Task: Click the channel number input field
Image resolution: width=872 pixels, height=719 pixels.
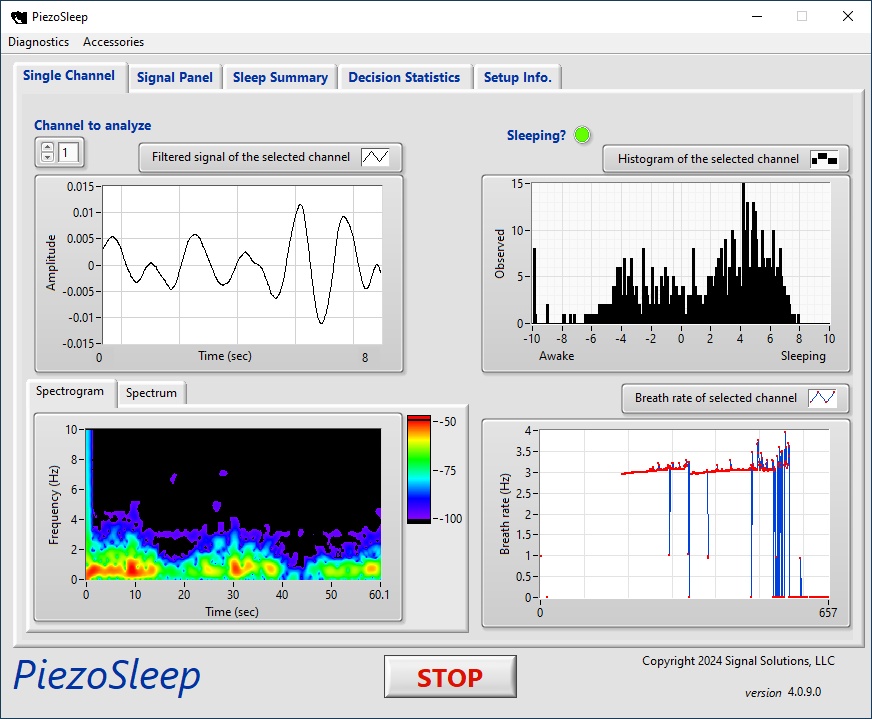Action: 70,153
